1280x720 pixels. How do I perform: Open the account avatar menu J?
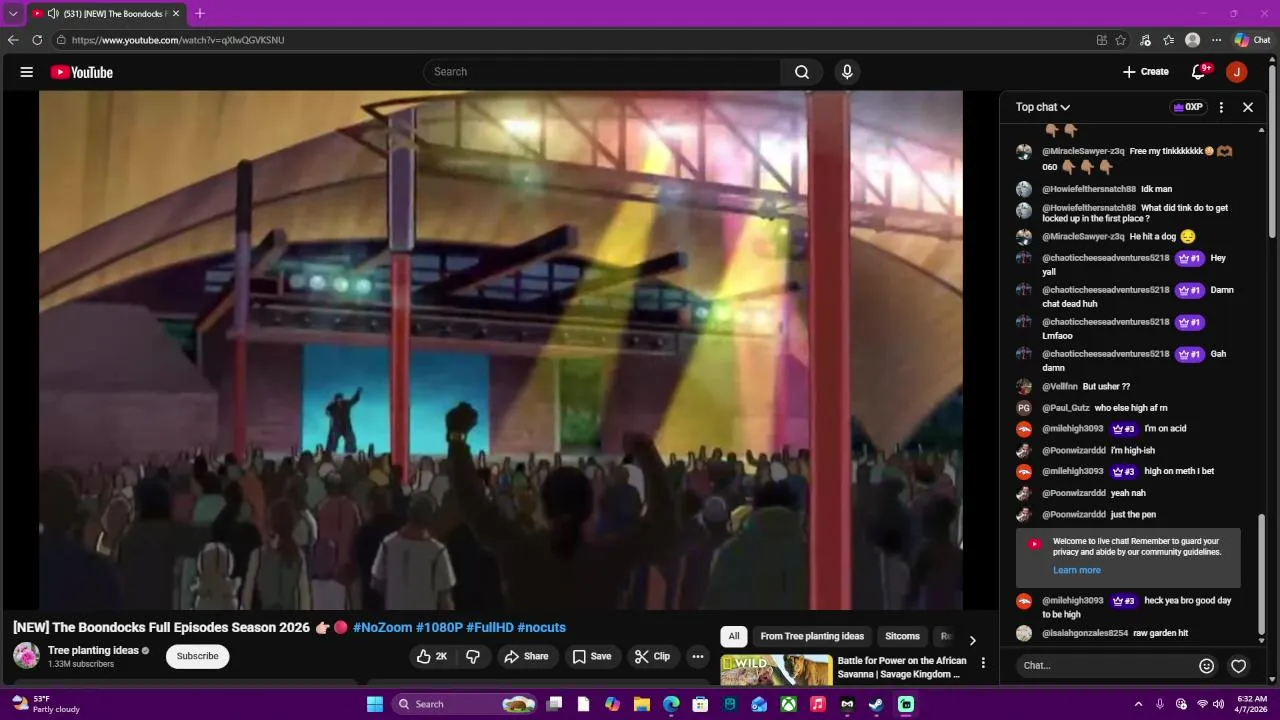click(1237, 72)
